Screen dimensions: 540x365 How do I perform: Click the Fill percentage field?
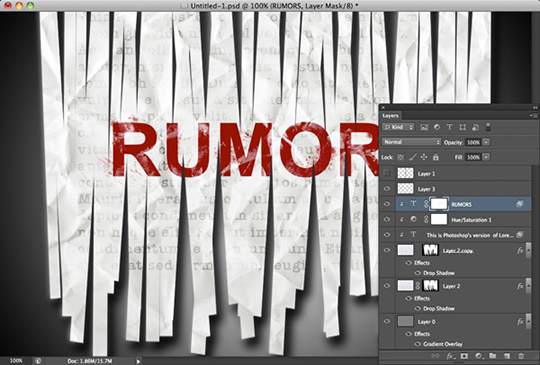click(473, 157)
